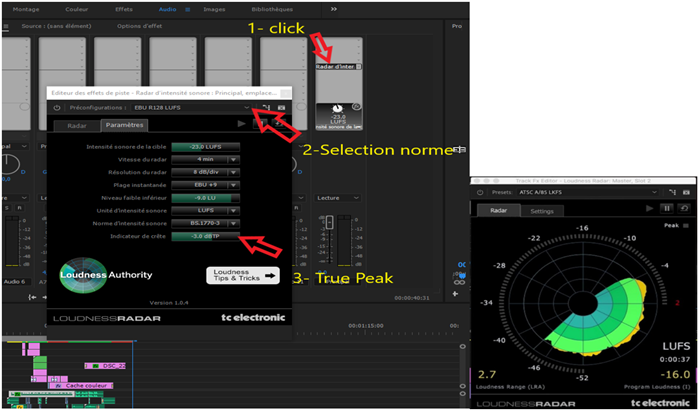Pause the loudness radar measurement

click(x=667, y=208)
